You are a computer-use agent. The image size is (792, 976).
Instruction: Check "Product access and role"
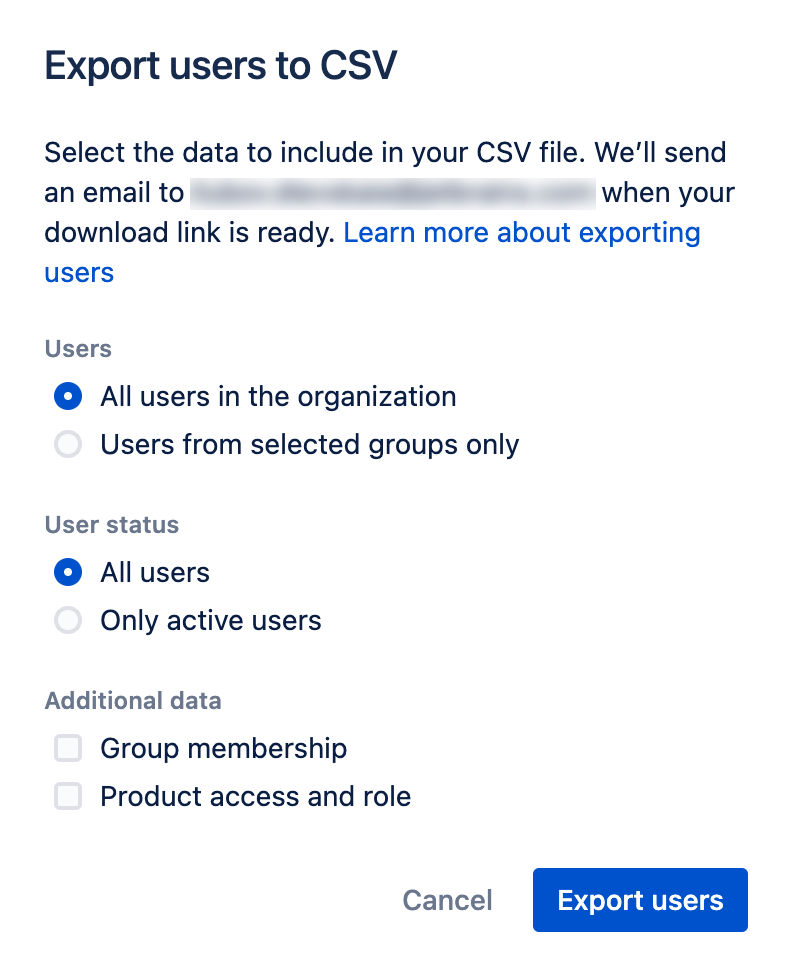67,796
